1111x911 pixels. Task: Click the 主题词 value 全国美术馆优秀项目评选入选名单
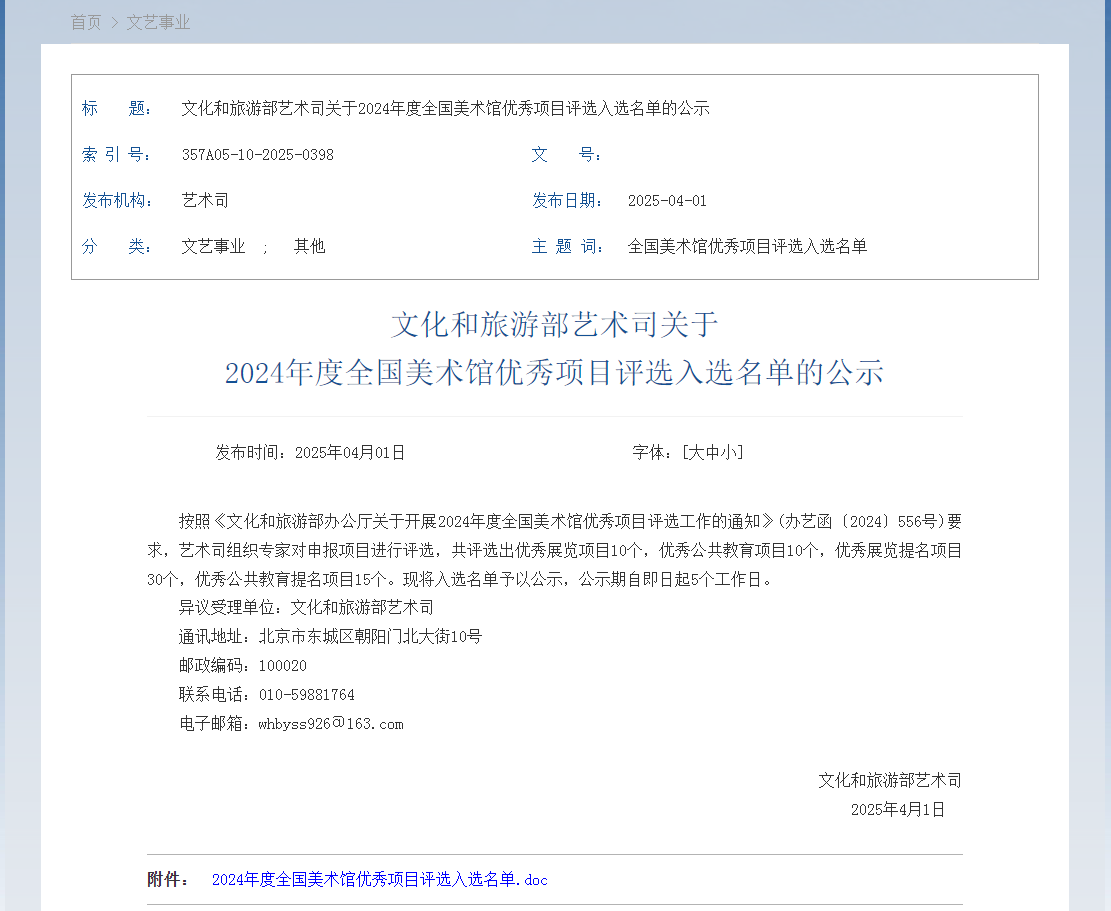click(x=747, y=246)
